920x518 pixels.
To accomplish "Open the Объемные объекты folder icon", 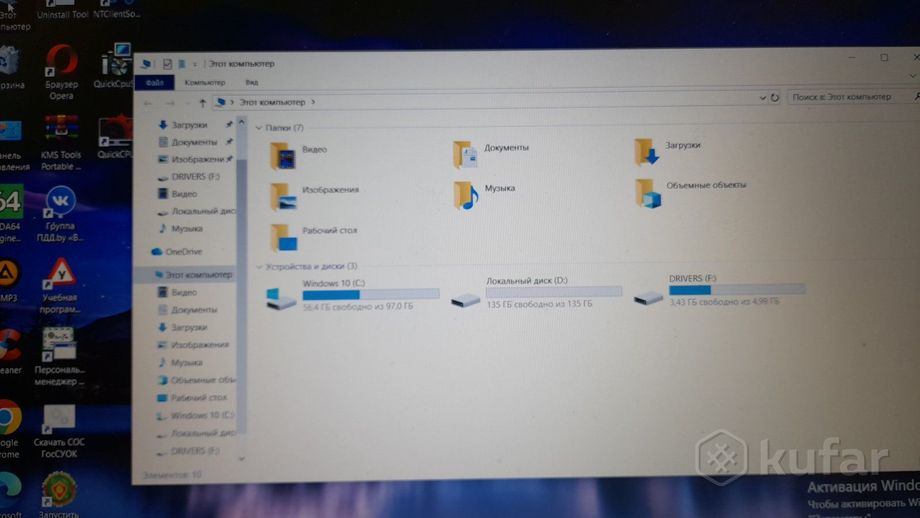I will [648, 193].
